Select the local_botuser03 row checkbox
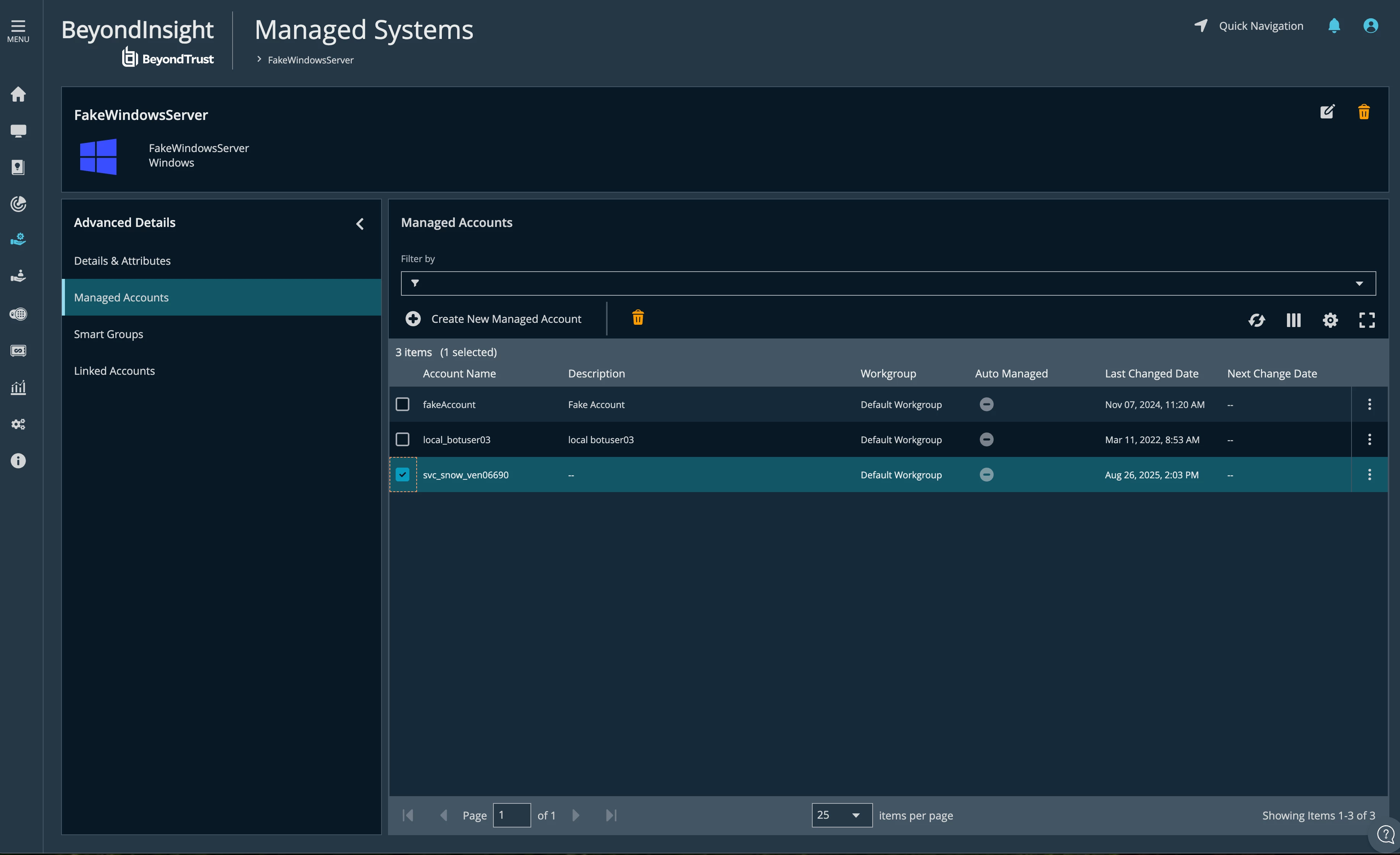Viewport: 1400px width, 855px height. point(402,439)
